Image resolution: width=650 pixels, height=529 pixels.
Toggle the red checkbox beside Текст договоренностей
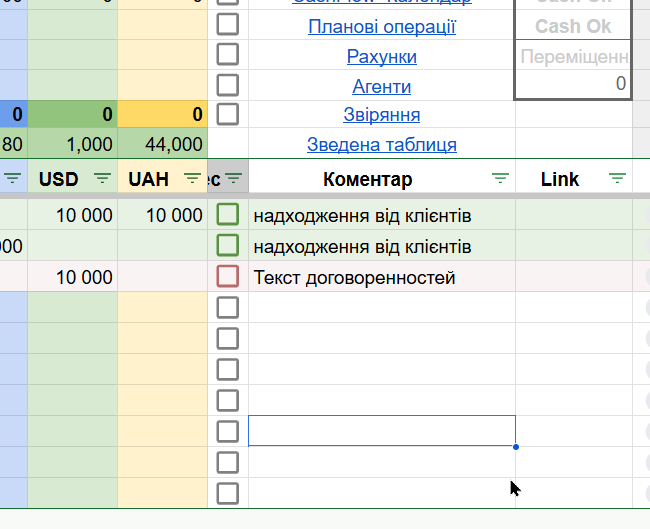click(228, 277)
